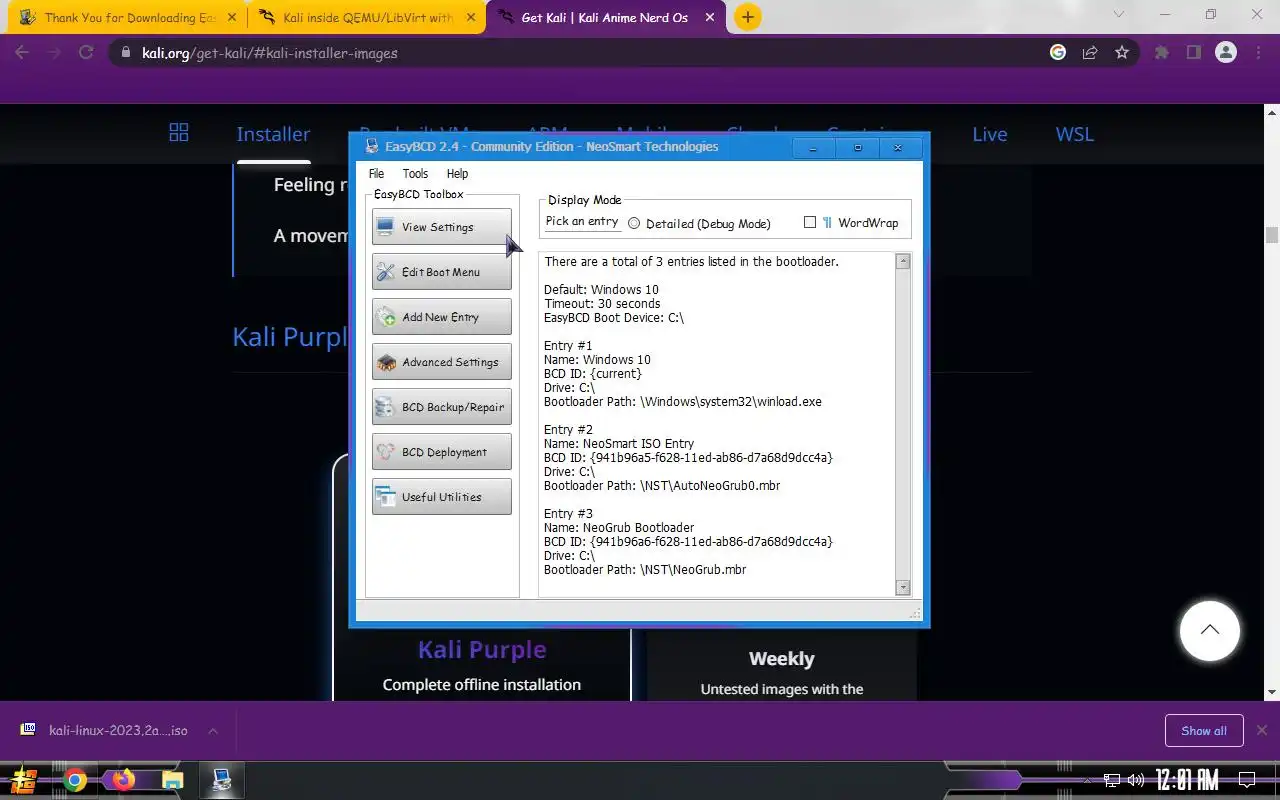Open the notification center icon
The height and width of the screenshot is (800, 1280).
[x=1247, y=780]
